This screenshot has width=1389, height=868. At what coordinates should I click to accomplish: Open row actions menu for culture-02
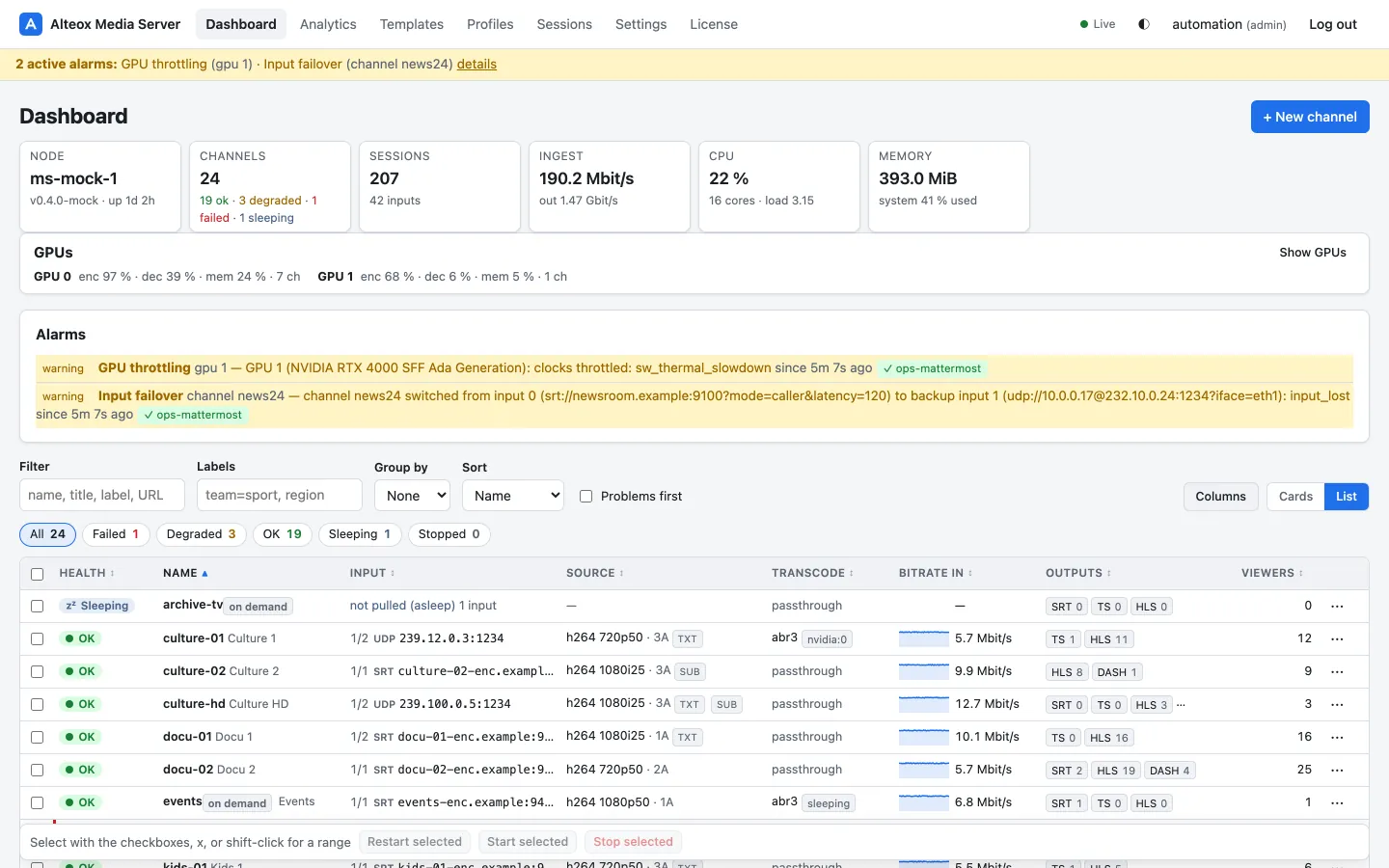point(1337,672)
